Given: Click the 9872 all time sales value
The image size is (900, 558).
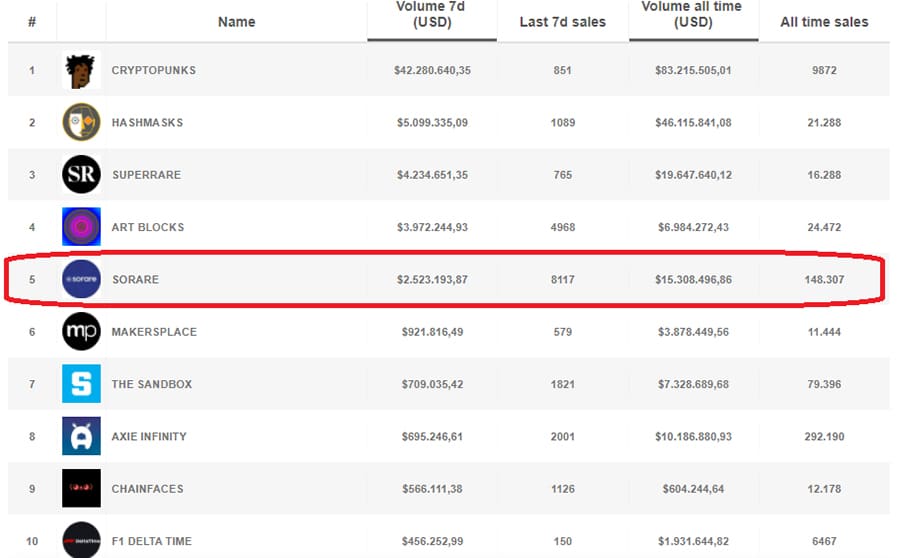Looking at the screenshot, I should 824,70.
